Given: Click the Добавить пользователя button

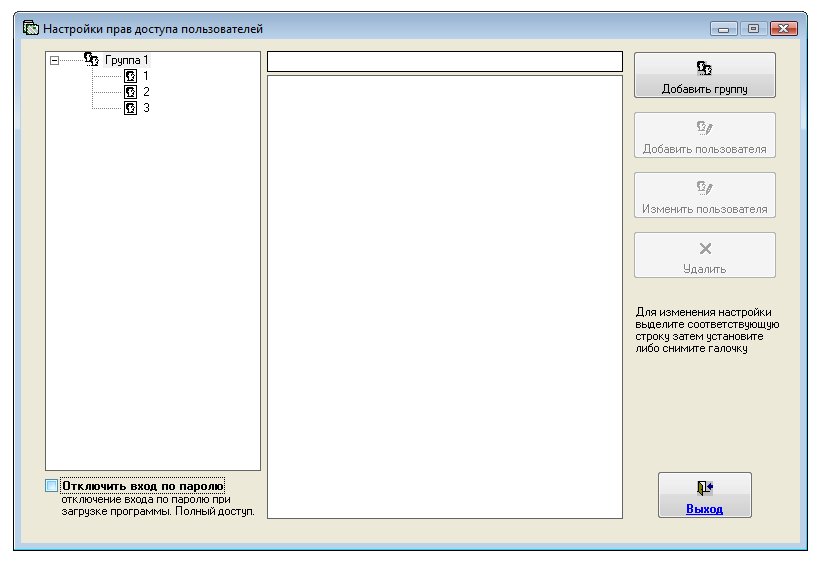Looking at the screenshot, I should [704, 135].
